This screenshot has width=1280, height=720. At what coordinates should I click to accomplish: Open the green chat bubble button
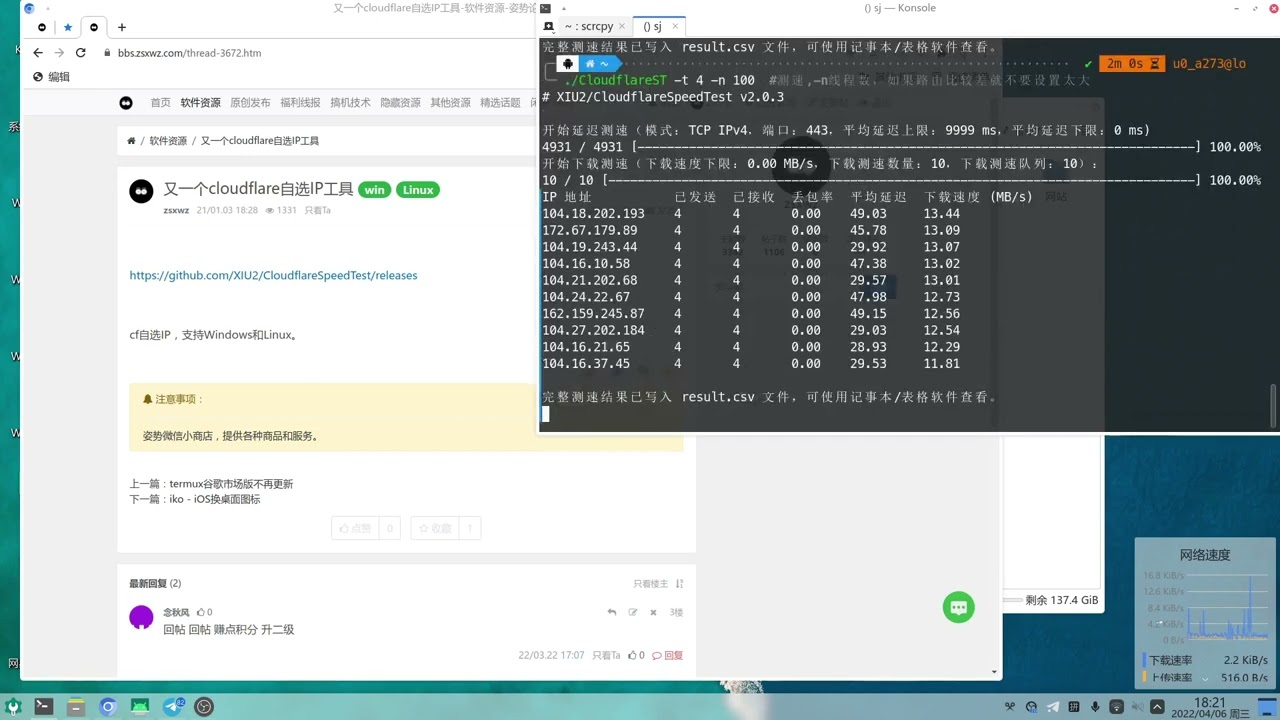(958, 607)
